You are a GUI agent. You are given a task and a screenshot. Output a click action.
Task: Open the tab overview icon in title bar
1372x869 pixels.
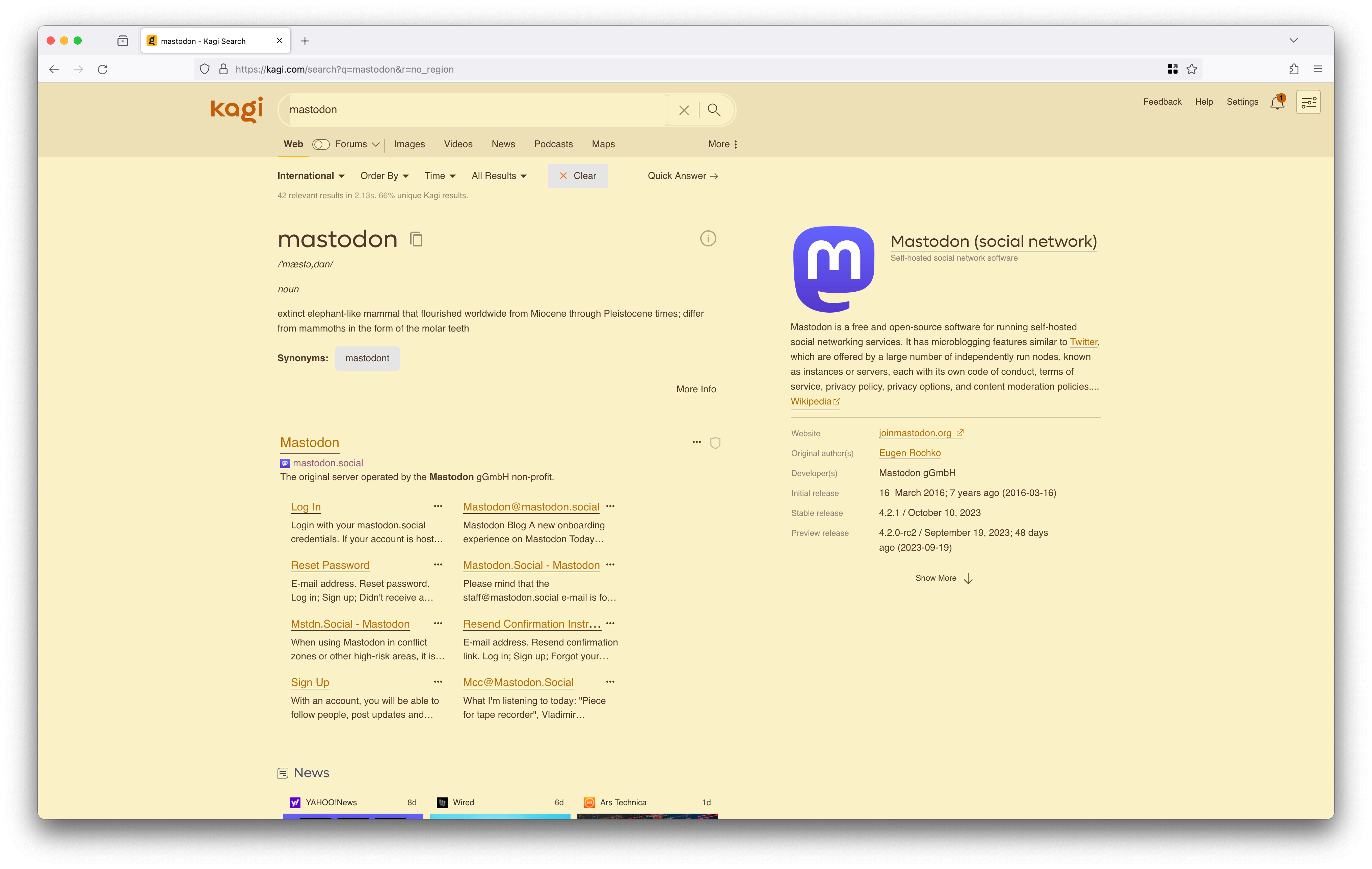click(123, 41)
